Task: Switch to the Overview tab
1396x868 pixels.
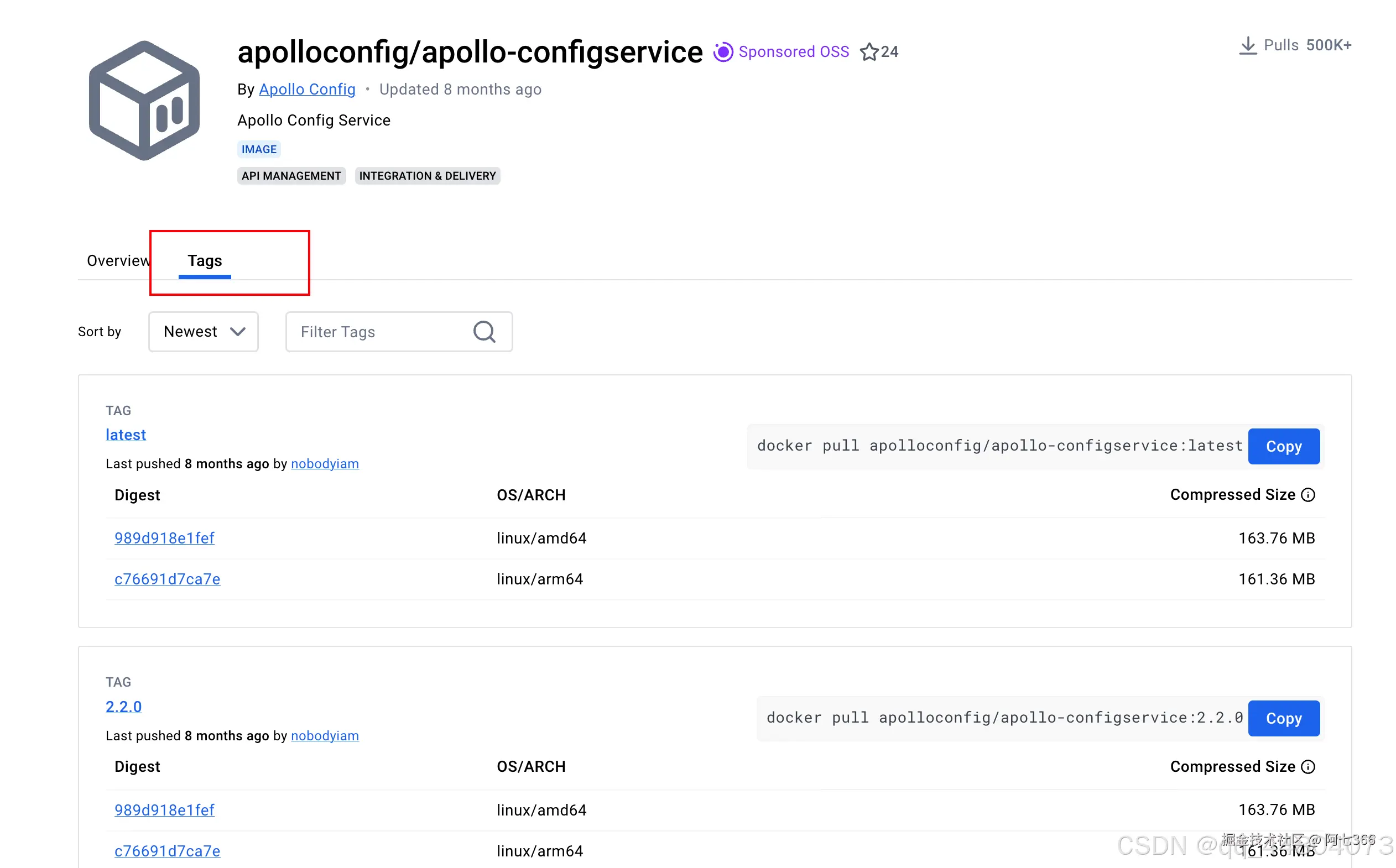Action: pos(118,260)
